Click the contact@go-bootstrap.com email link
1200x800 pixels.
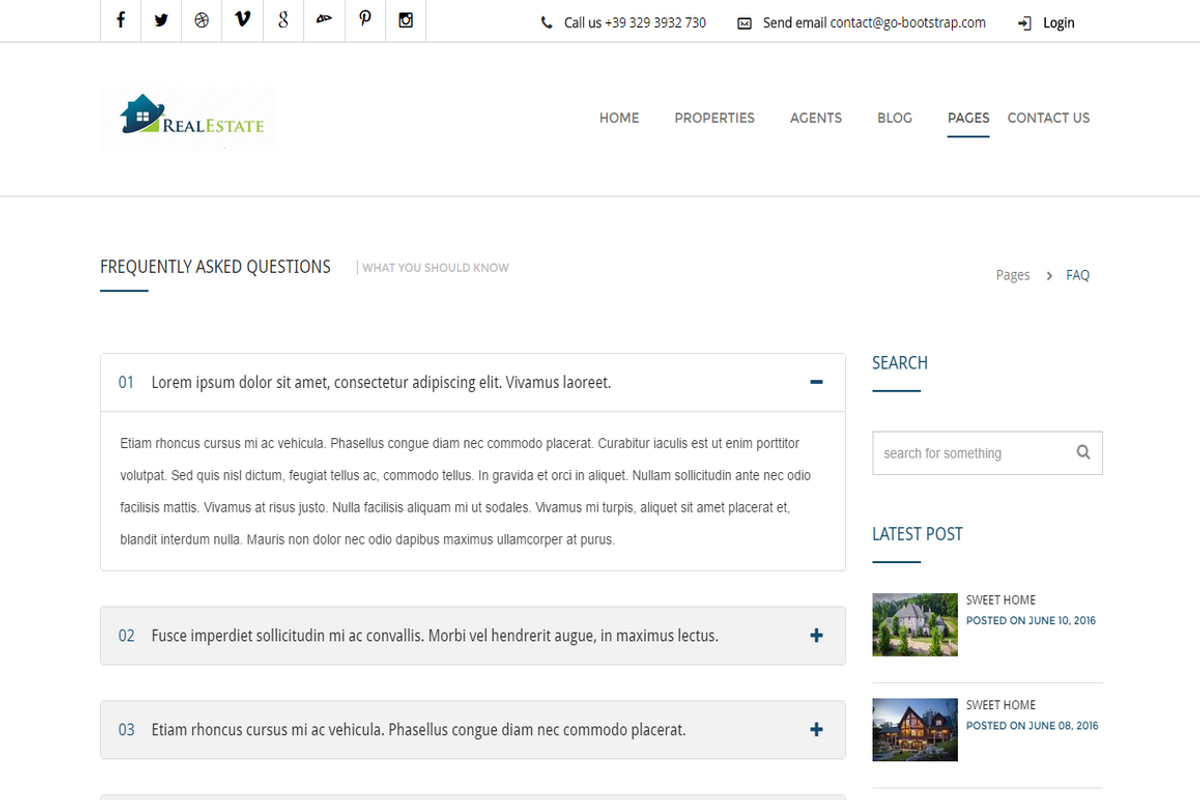(908, 23)
